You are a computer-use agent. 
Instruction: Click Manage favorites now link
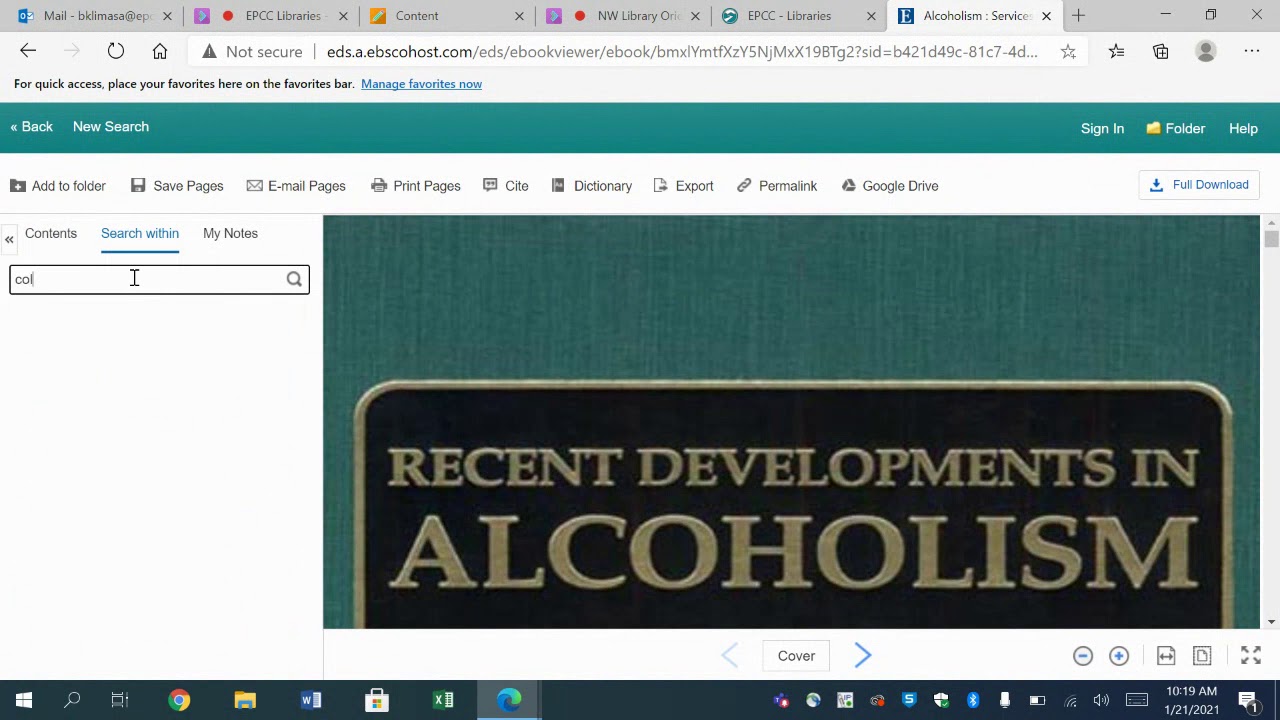(x=421, y=84)
